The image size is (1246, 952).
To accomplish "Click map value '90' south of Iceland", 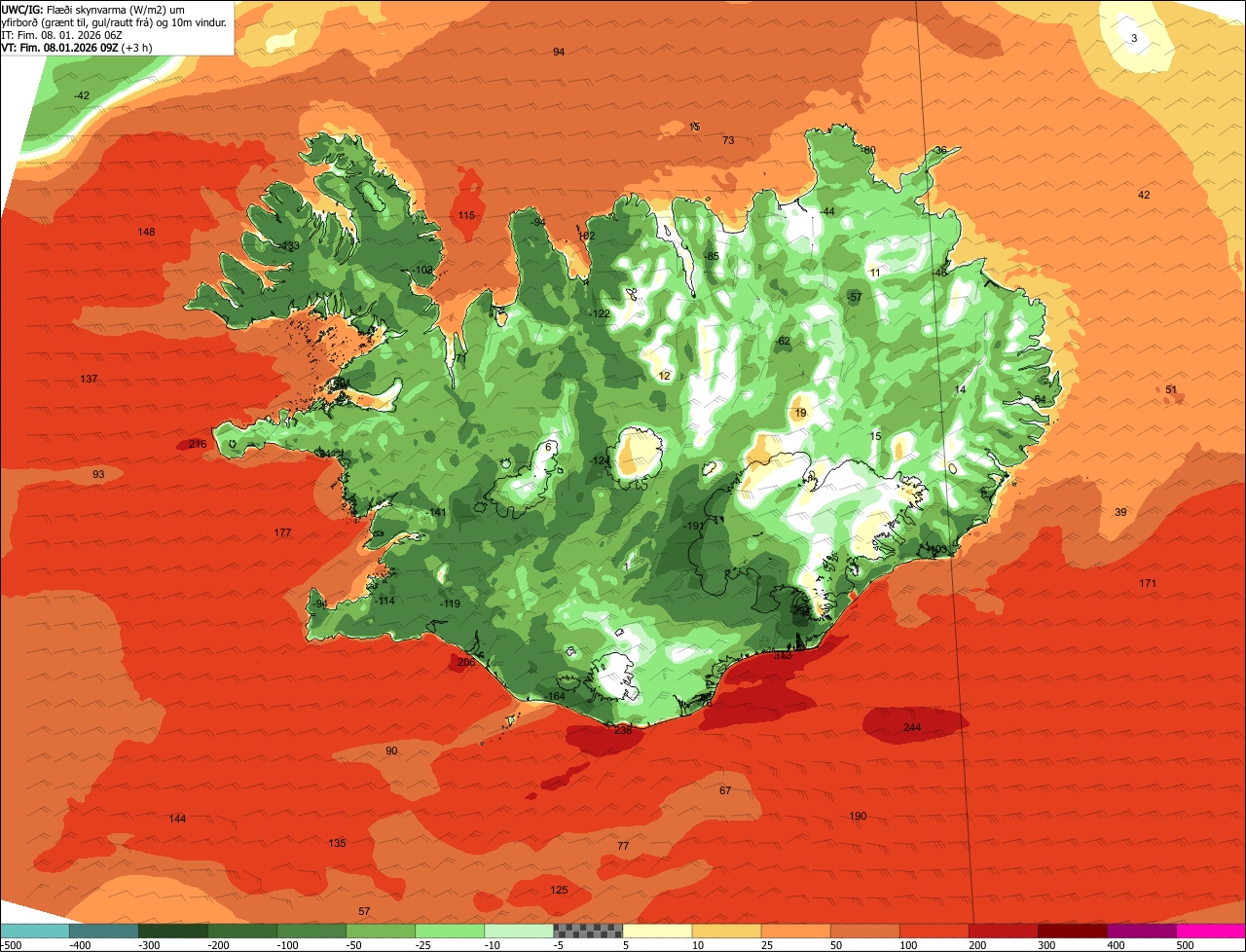I will [391, 751].
